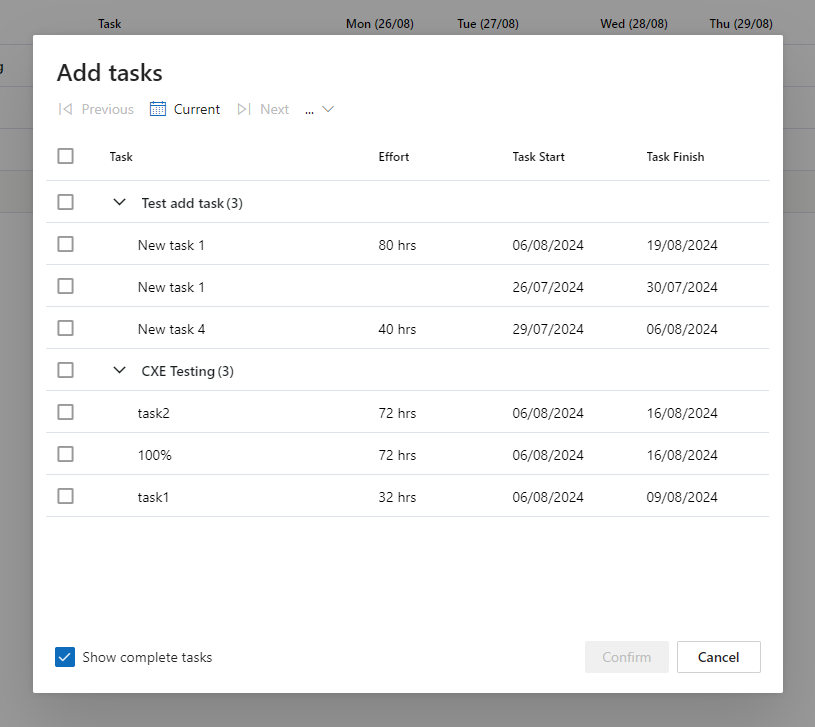
Task: Check the box for task2
Action: point(66,412)
